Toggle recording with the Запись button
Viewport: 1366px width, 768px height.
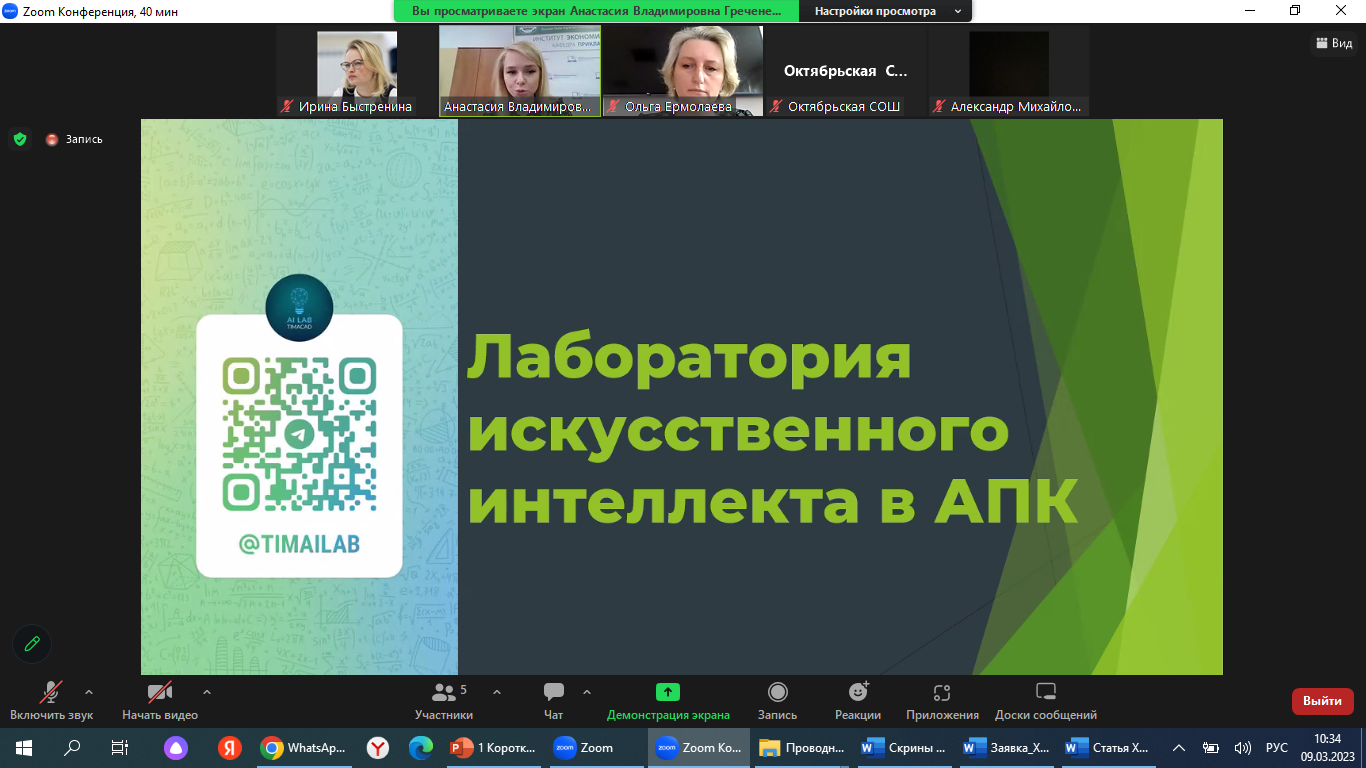click(777, 701)
